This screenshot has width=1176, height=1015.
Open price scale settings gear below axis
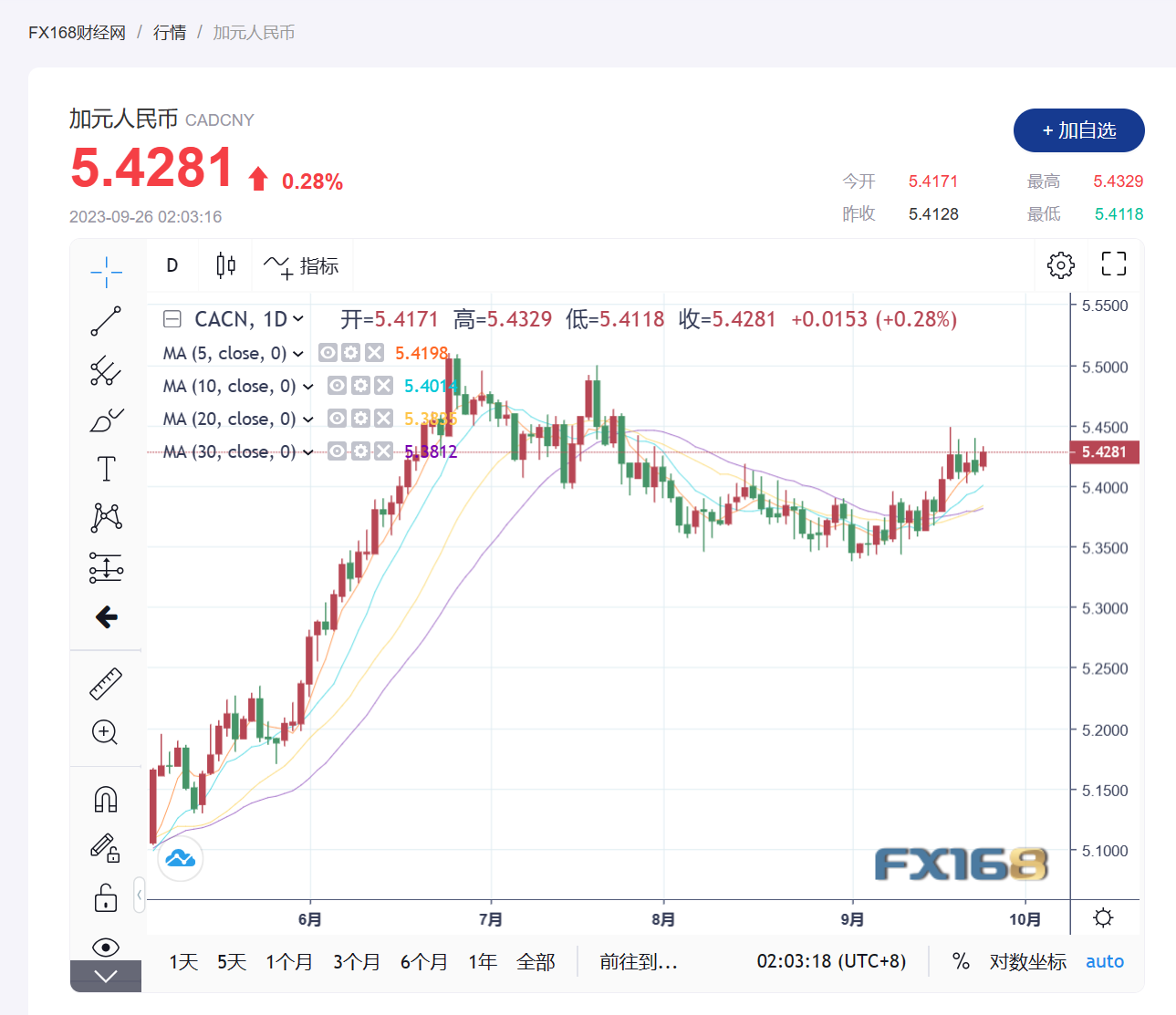[x=1103, y=917]
